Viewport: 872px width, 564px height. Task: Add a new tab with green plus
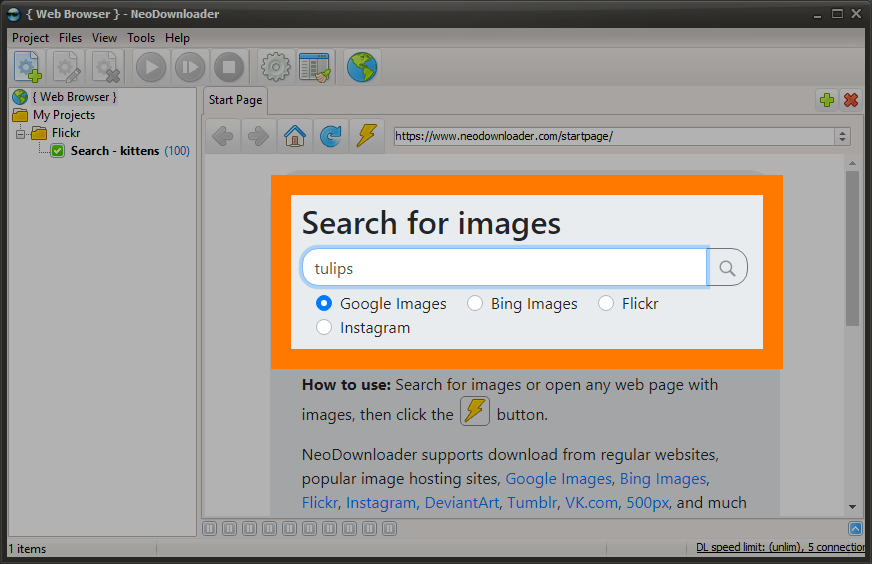[x=826, y=100]
